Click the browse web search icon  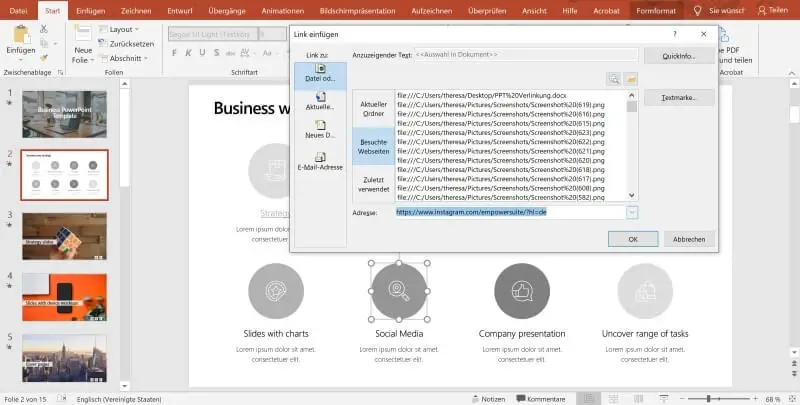(614, 78)
